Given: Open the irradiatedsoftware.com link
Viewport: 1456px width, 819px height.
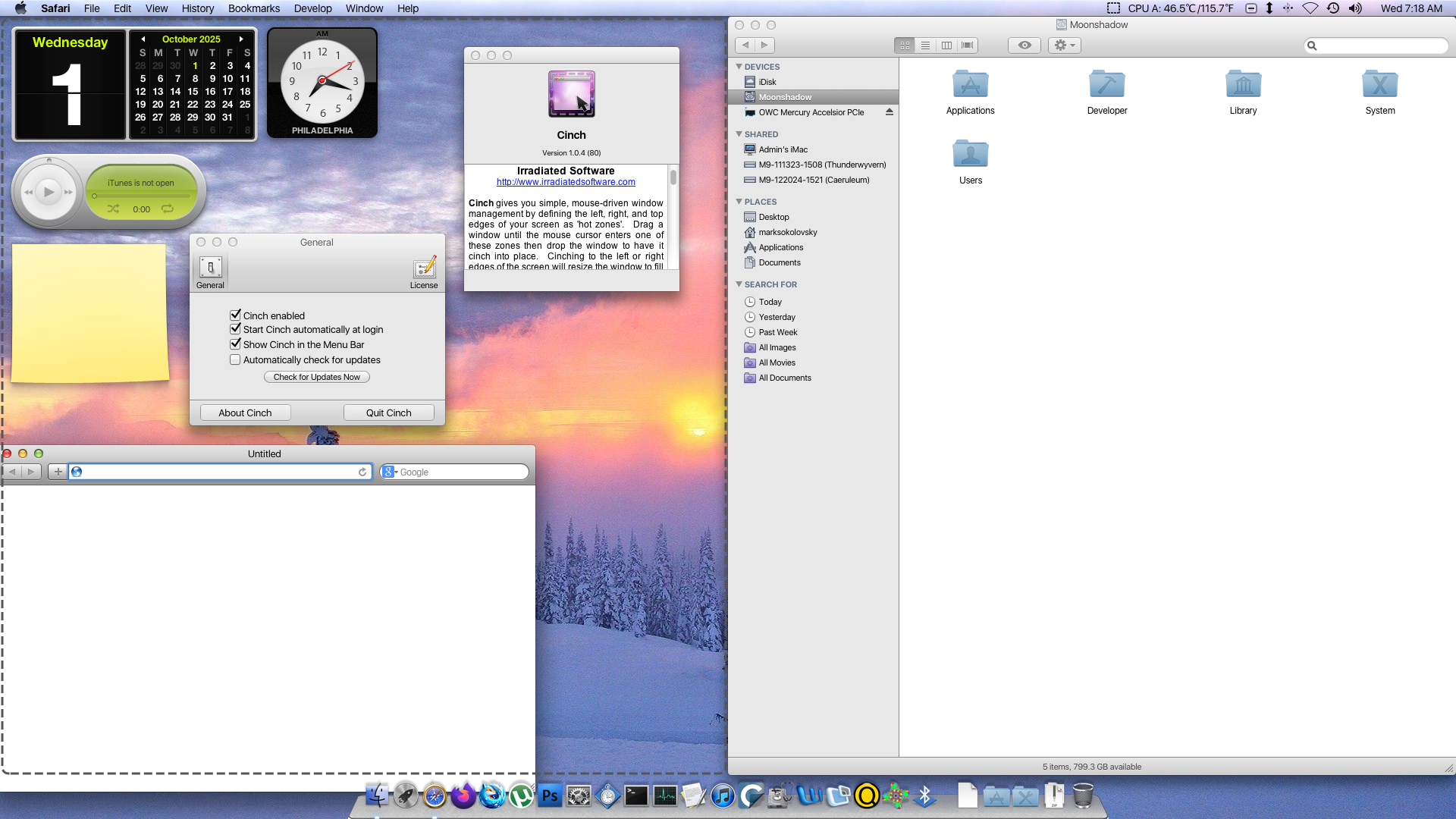Looking at the screenshot, I should tap(566, 182).
